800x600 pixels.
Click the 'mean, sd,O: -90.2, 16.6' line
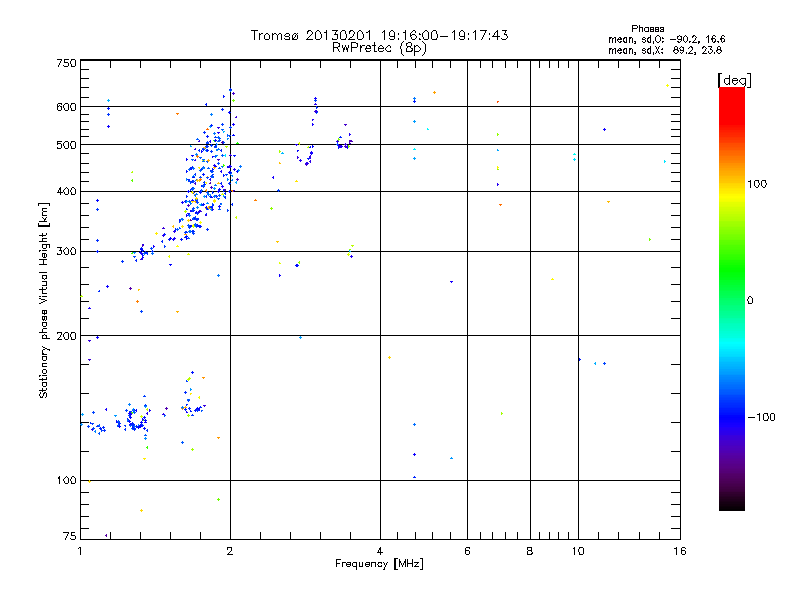coord(666,40)
